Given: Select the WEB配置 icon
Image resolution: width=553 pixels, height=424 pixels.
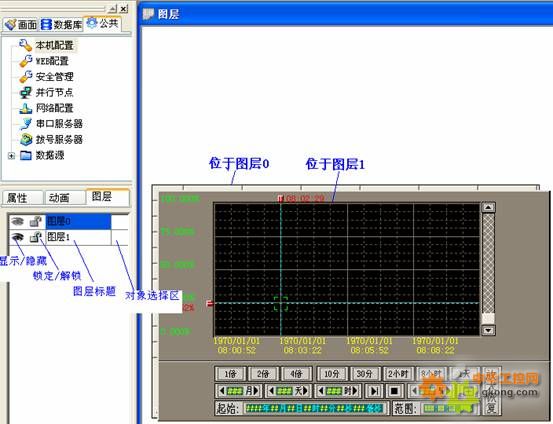Looking at the screenshot, I should coord(25,61).
